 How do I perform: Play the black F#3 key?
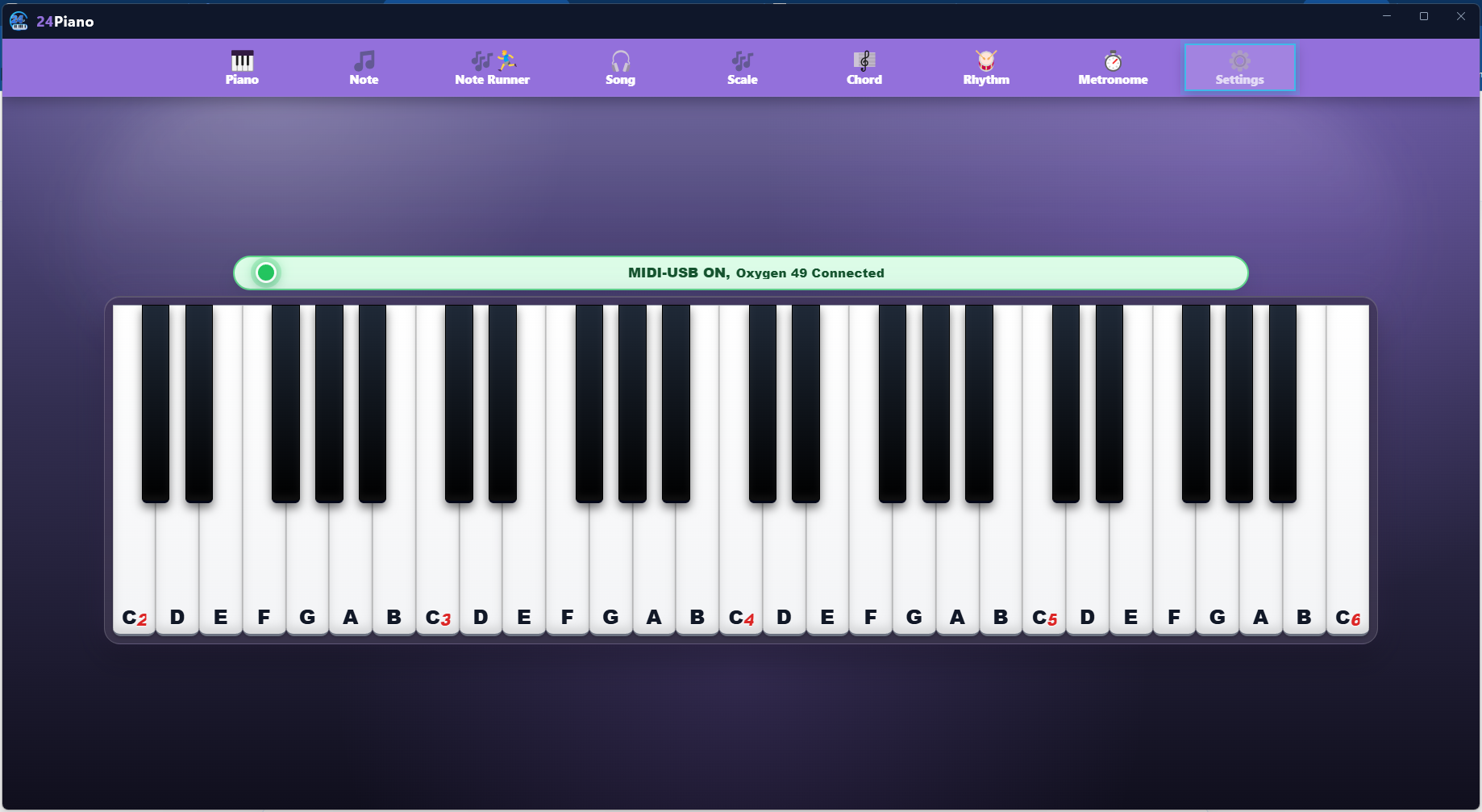point(589,403)
